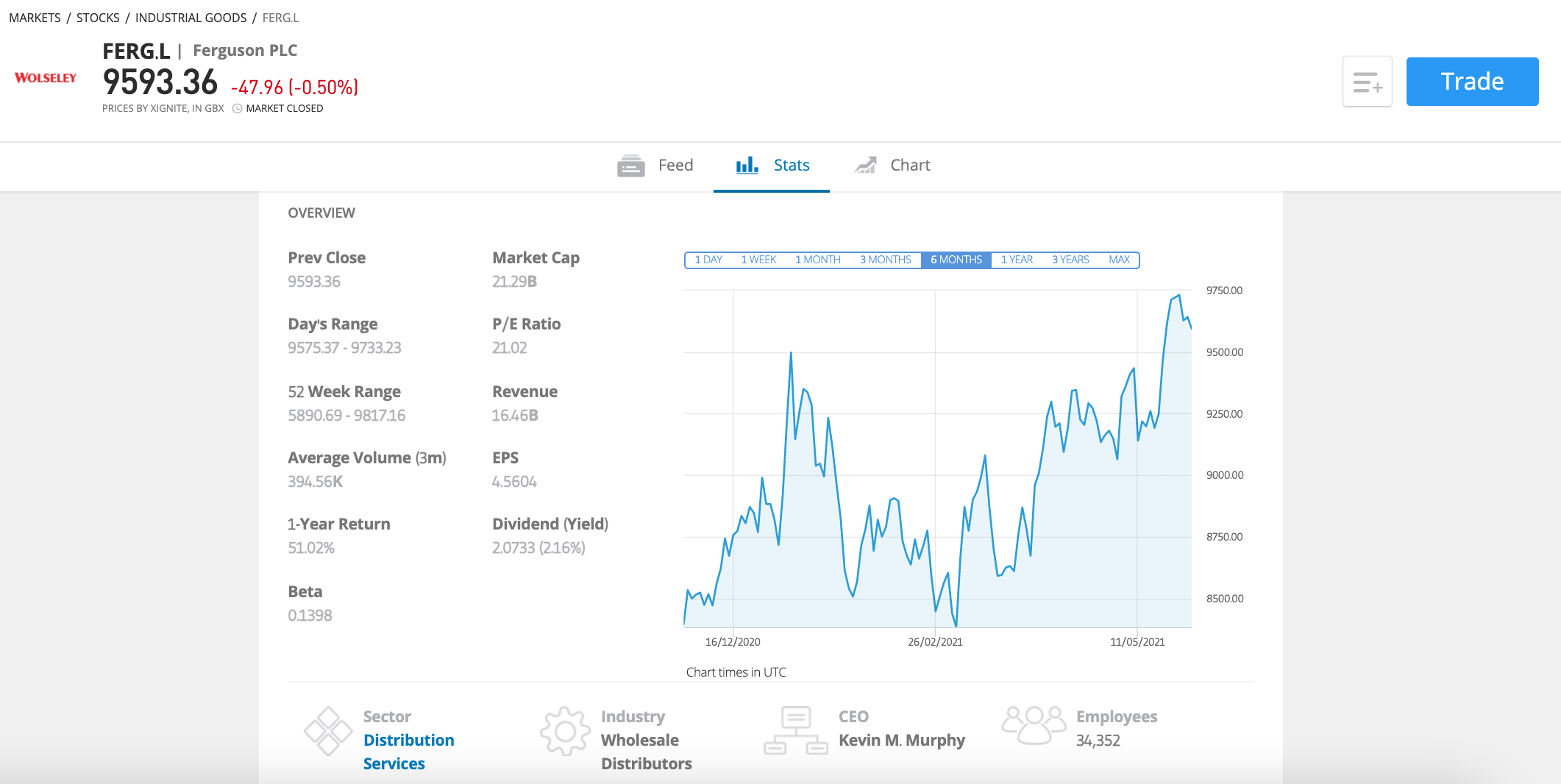The height and width of the screenshot is (784, 1561).
Task: Select the 1 MONTH chart range
Action: coord(817,260)
